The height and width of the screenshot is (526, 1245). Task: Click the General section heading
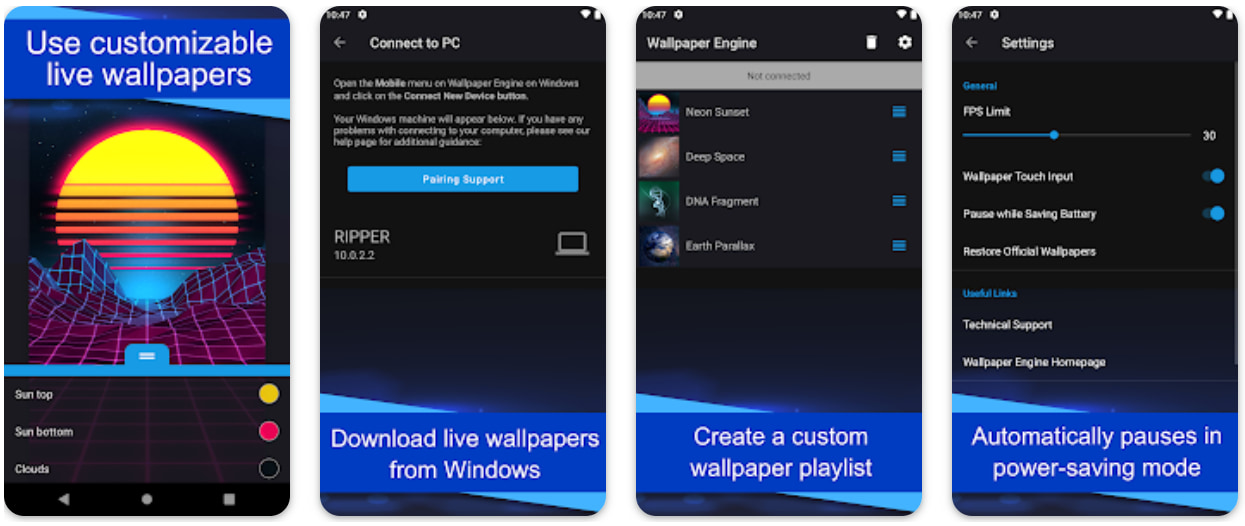(980, 86)
